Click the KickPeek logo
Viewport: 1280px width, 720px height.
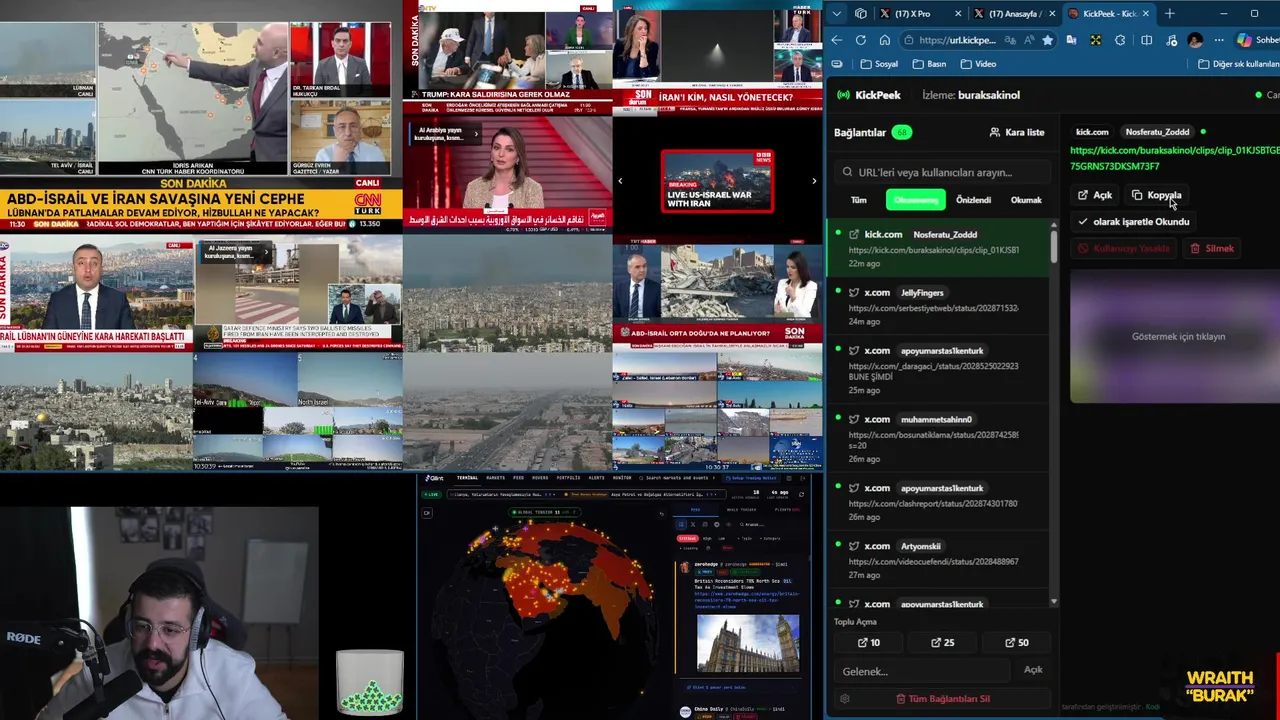tap(869, 95)
